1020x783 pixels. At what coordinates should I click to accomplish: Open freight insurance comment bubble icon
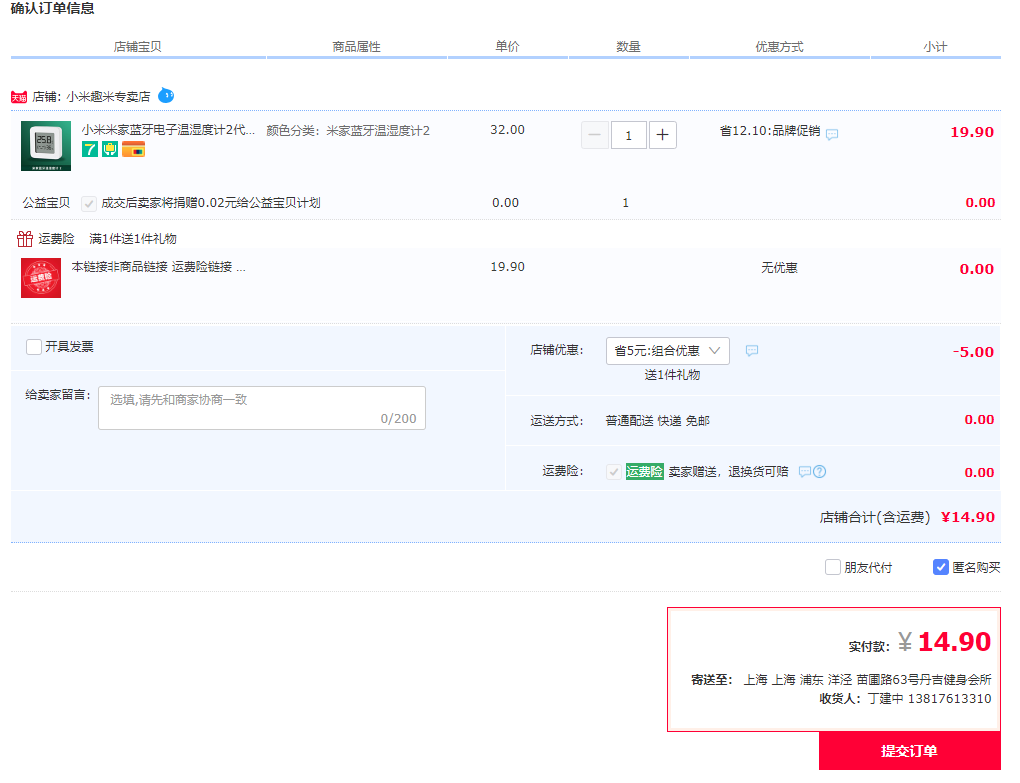click(805, 471)
